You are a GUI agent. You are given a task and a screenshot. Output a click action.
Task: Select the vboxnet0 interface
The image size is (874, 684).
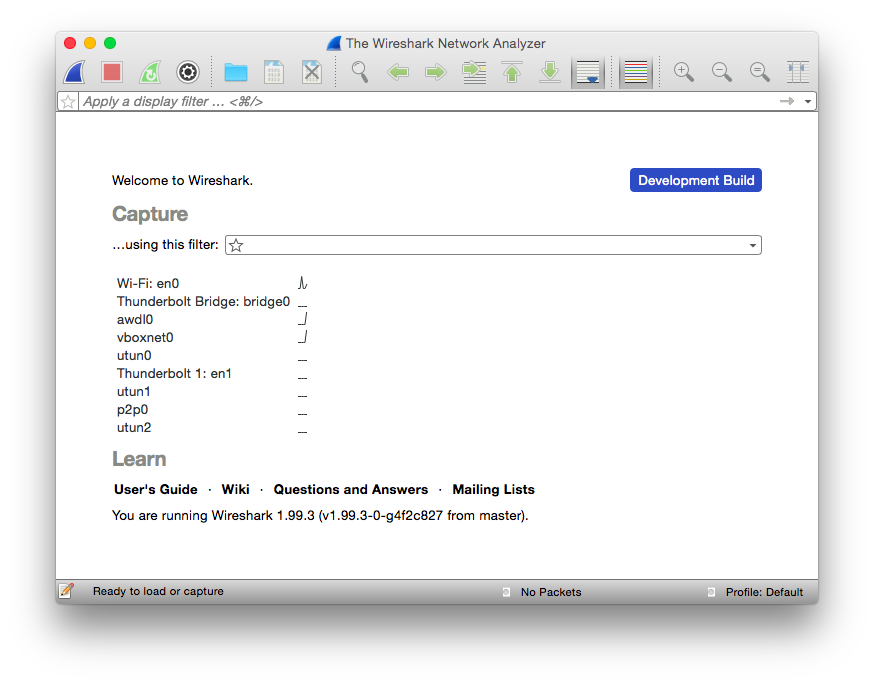point(145,337)
